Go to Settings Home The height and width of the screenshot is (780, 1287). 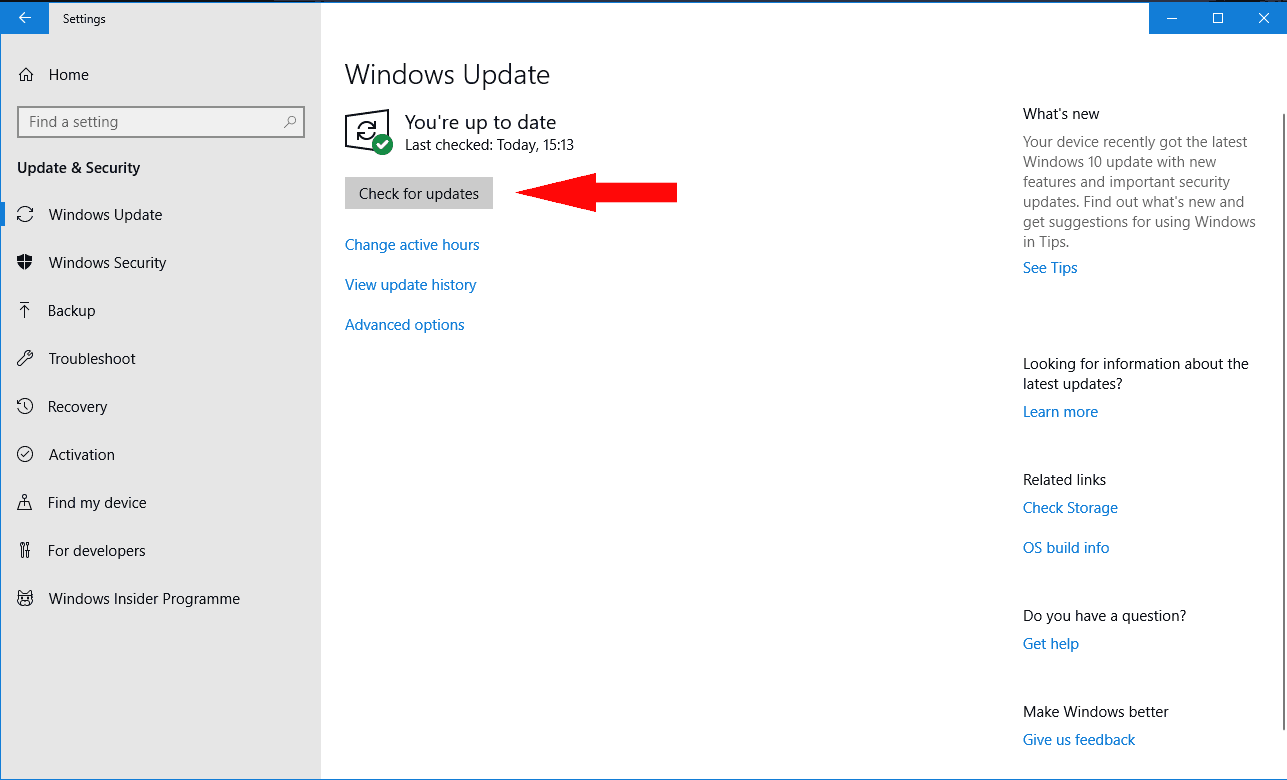161,75
